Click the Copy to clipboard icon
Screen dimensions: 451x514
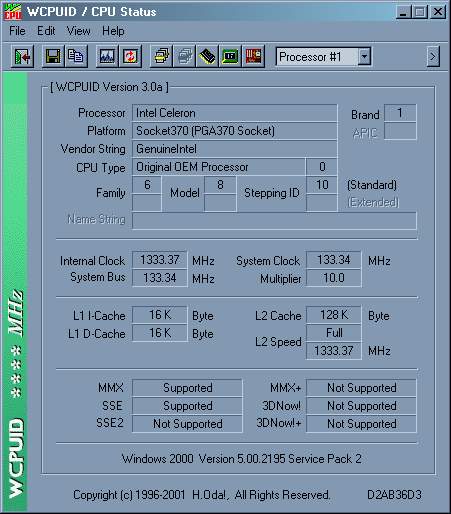point(76,57)
